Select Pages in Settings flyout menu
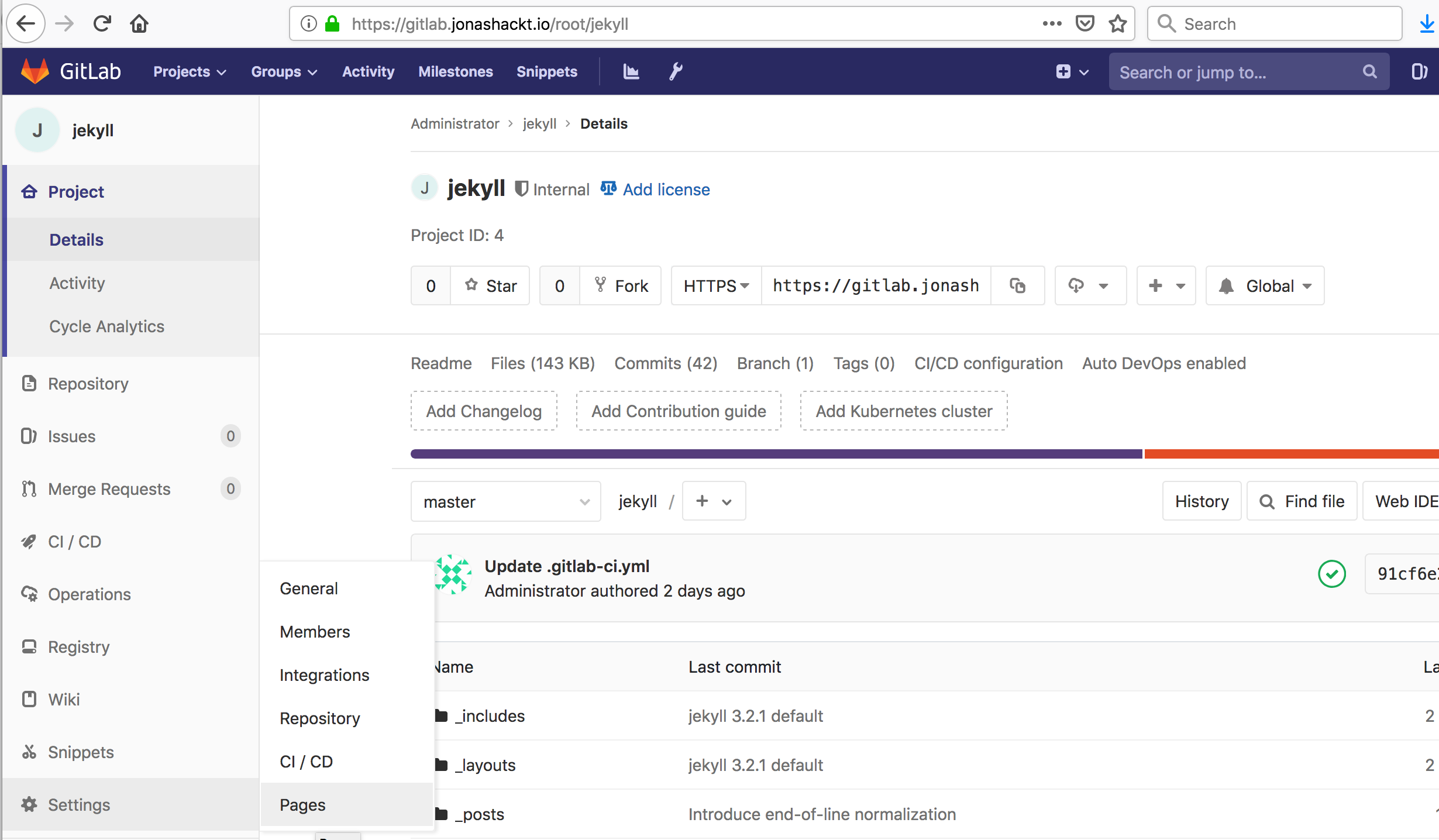Image resolution: width=1439 pixels, height=840 pixels. pyautogui.click(x=302, y=805)
